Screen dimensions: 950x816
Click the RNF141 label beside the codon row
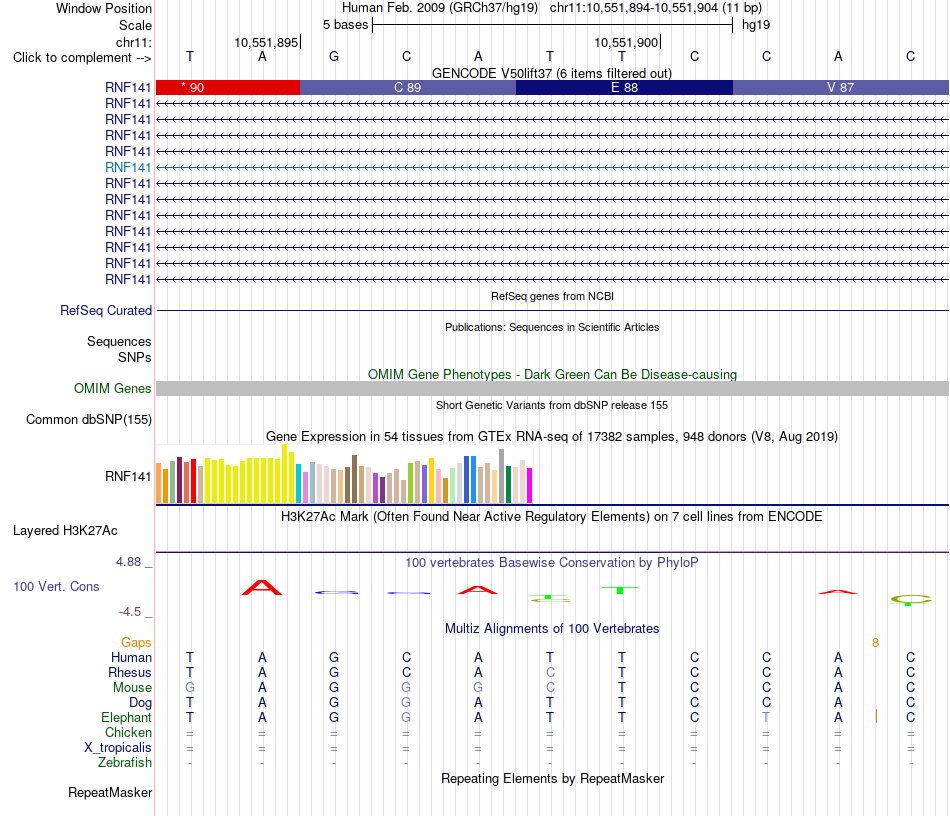click(128, 87)
